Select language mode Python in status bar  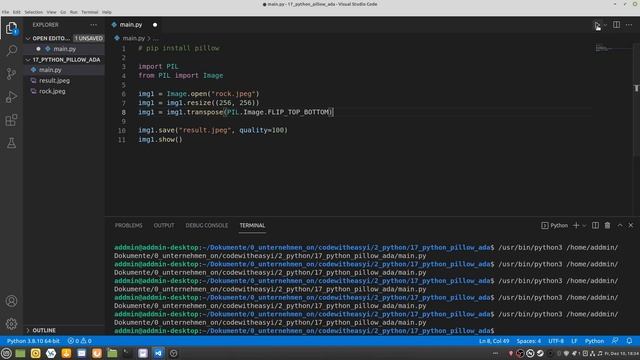[594, 341]
